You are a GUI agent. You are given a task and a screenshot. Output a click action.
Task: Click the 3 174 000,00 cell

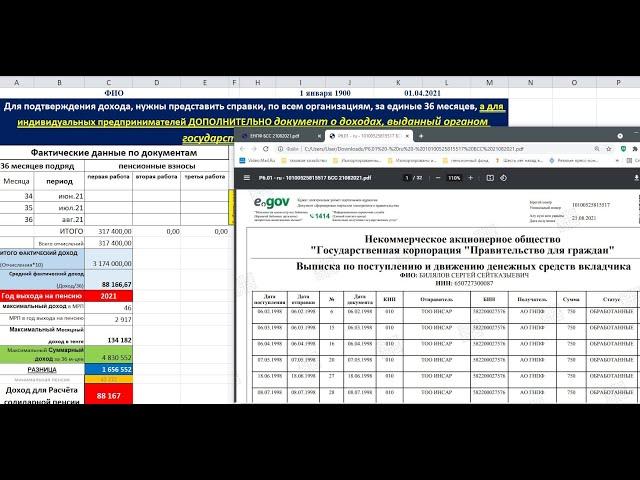click(x=109, y=260)
